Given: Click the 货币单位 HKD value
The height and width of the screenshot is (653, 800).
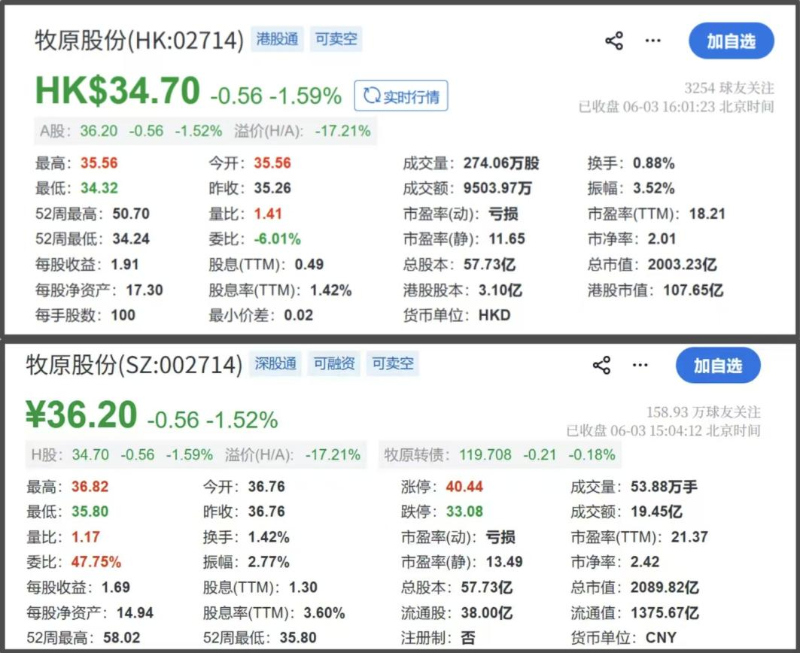Looking at the screenshot, I should pyautogui.click(x=494, y=315).
